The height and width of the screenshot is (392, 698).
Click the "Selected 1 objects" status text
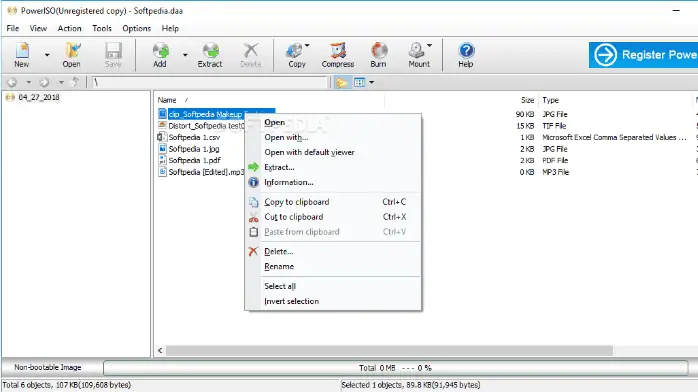pos(411,385)
